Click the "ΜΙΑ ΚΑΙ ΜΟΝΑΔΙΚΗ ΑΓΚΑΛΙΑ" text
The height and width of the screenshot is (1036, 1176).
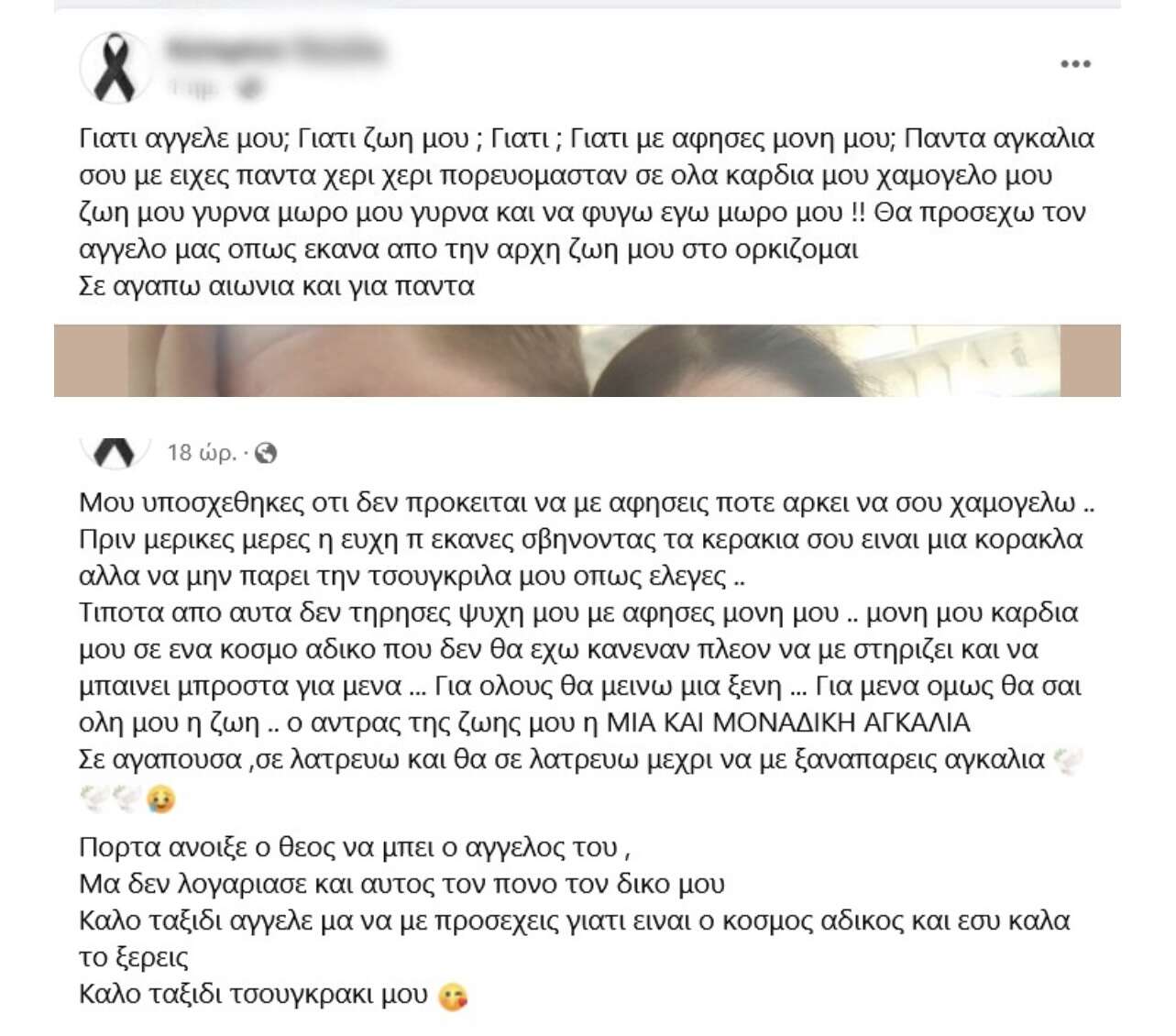click(788, 722)
